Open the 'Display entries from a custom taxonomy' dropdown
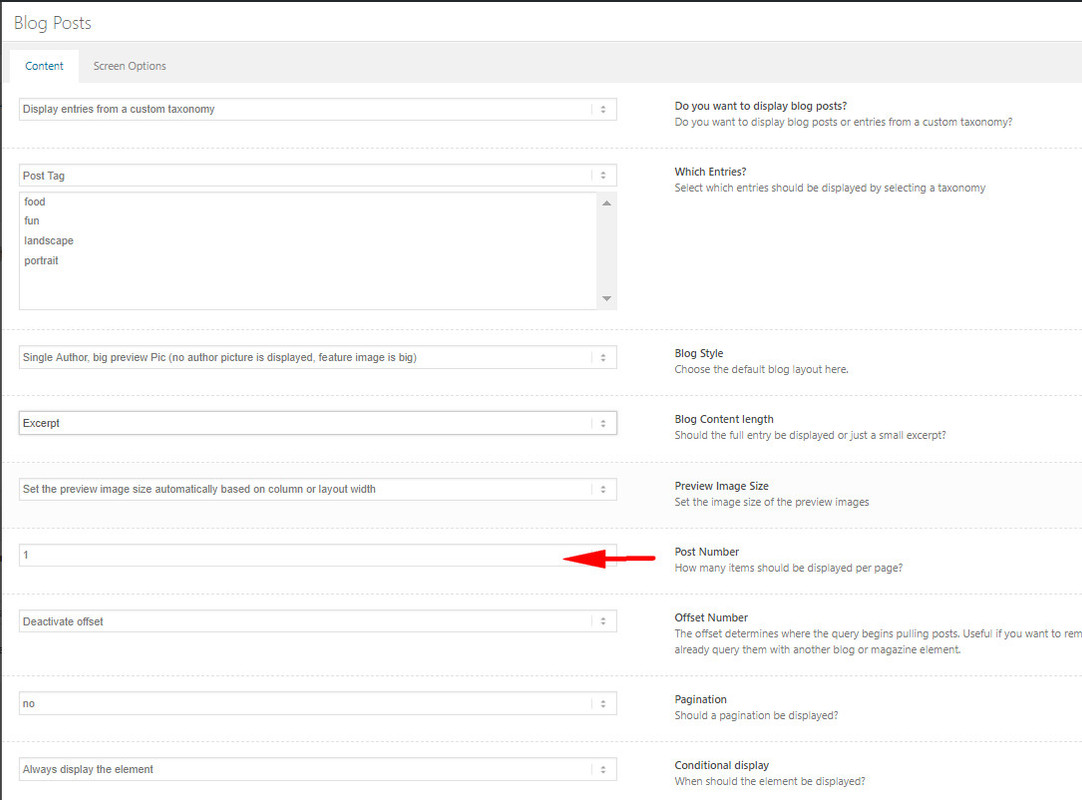Image resolution: width=1082 pixels, height=800 pixels. click(317, 109)
